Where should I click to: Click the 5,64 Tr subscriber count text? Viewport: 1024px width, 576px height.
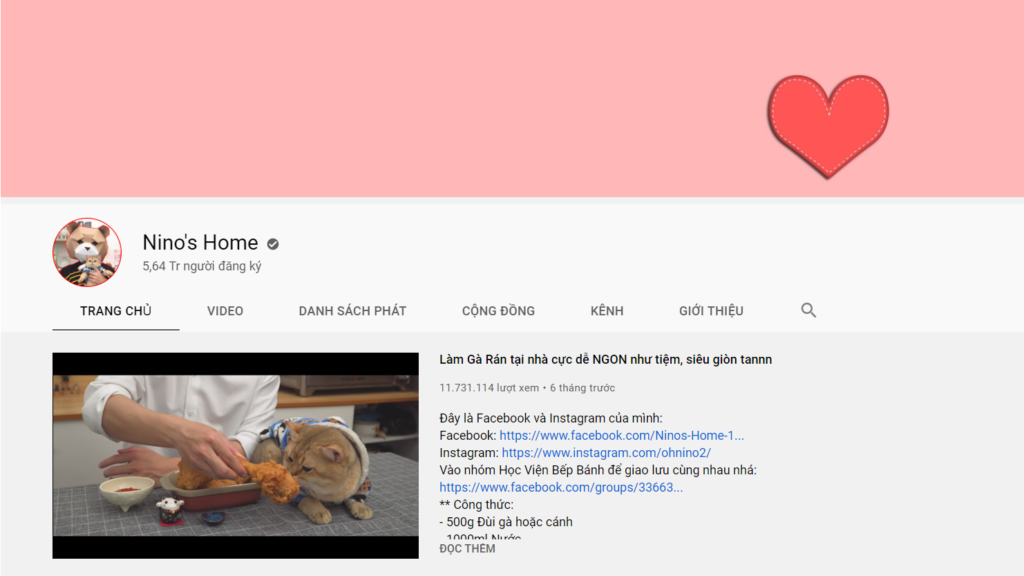coord(202,267)
